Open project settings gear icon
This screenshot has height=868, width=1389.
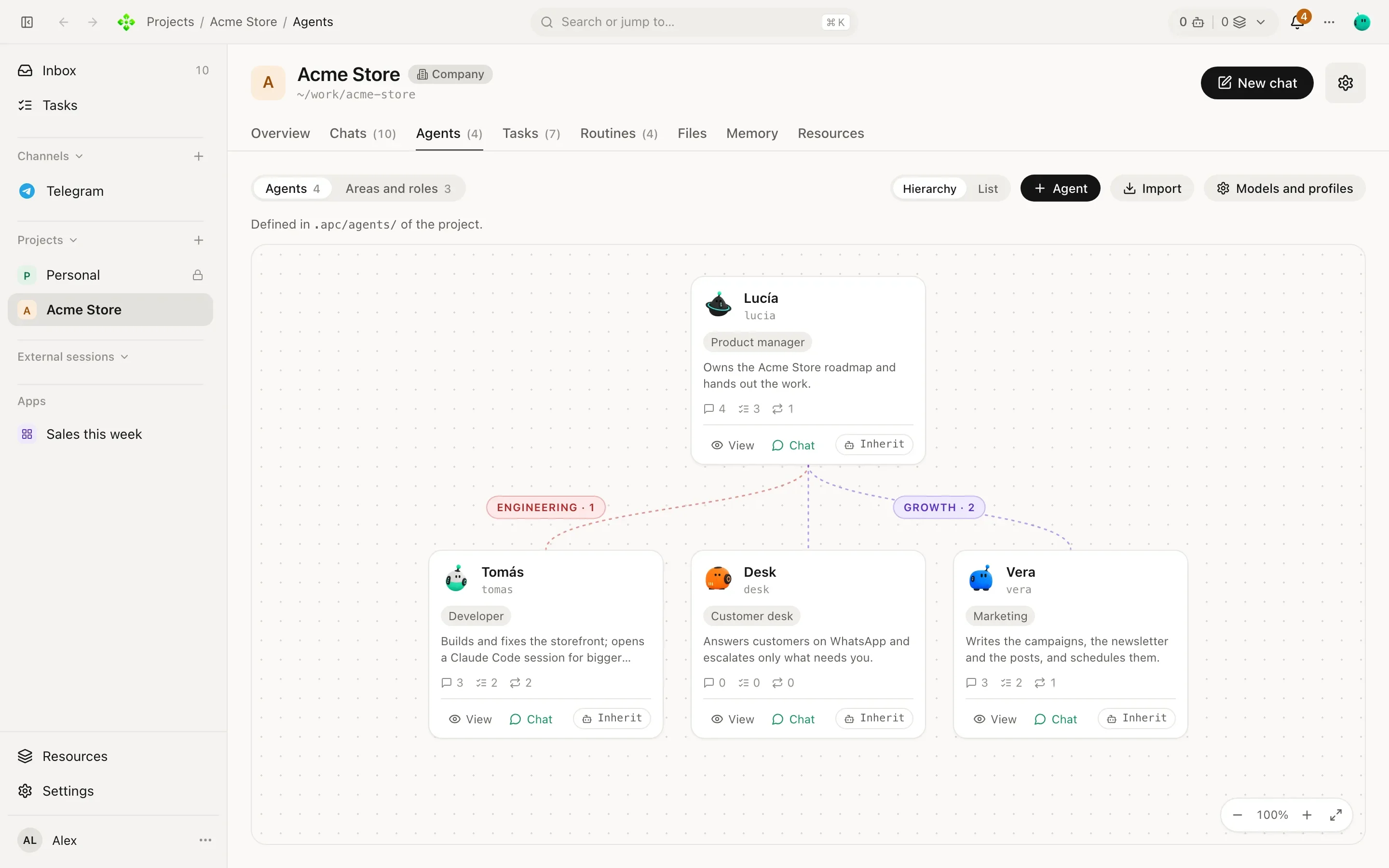coord(1346,82)
